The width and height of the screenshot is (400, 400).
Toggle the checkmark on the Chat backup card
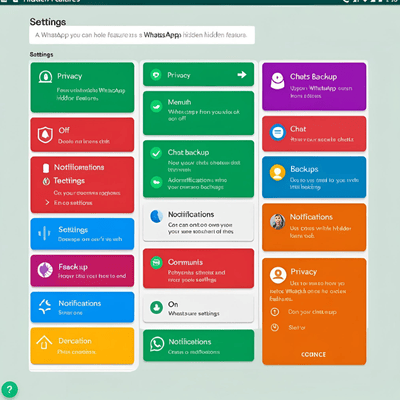point(156,153)
